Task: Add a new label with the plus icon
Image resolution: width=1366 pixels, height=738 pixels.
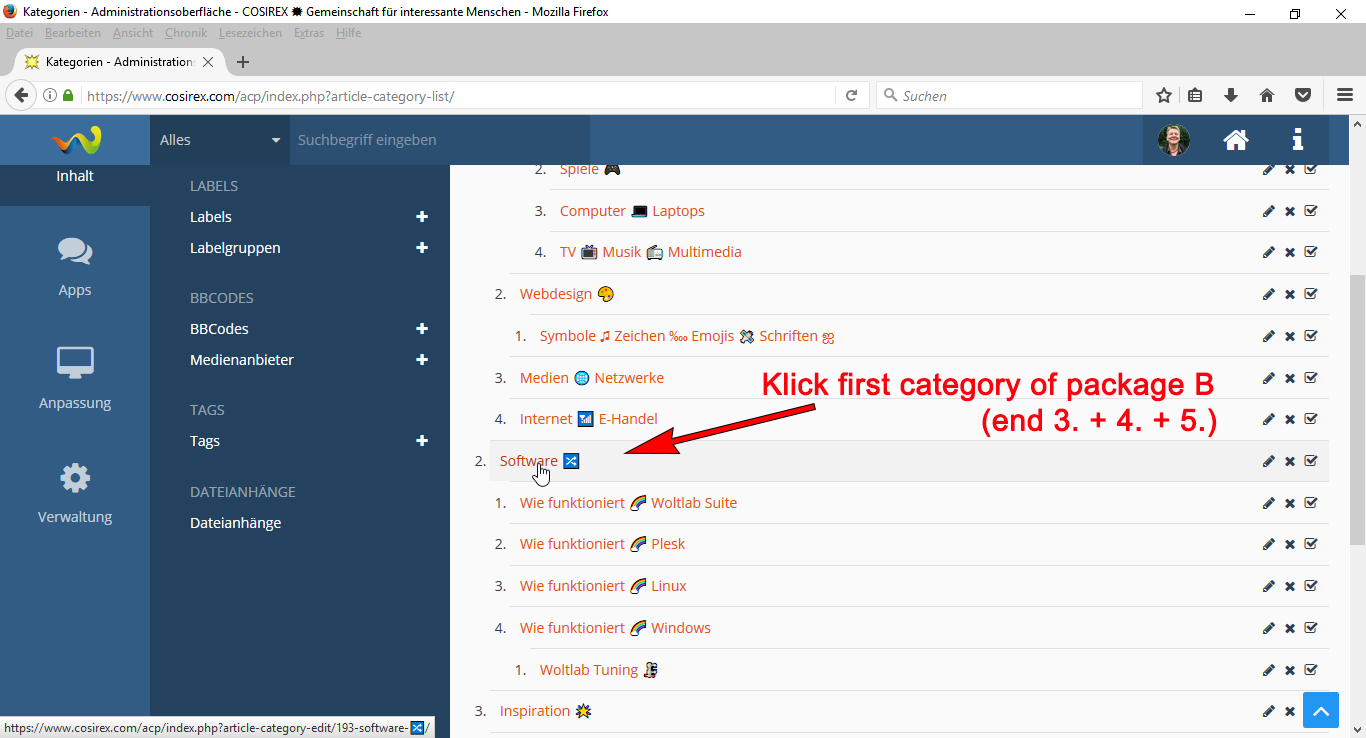Action: 422,217
